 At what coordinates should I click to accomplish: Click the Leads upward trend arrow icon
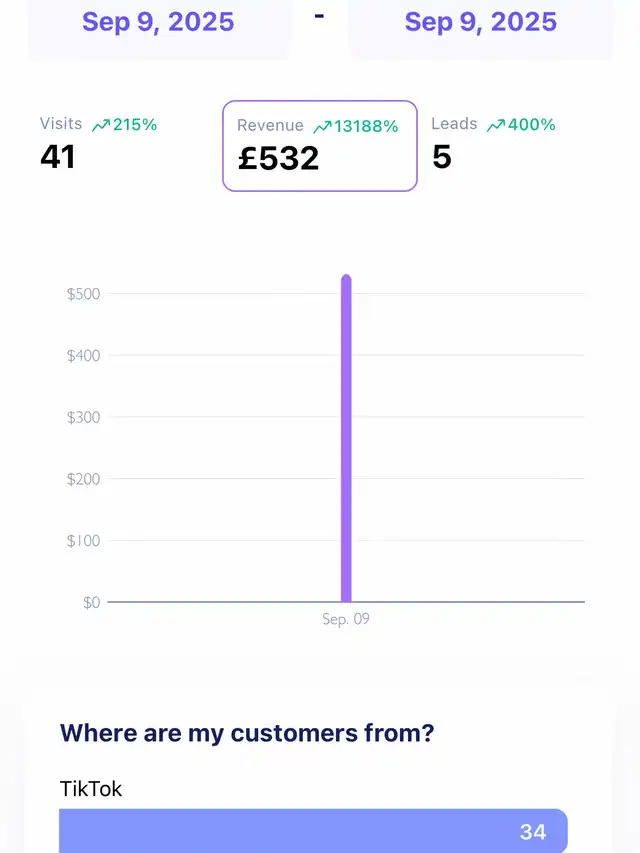point(495,126)
